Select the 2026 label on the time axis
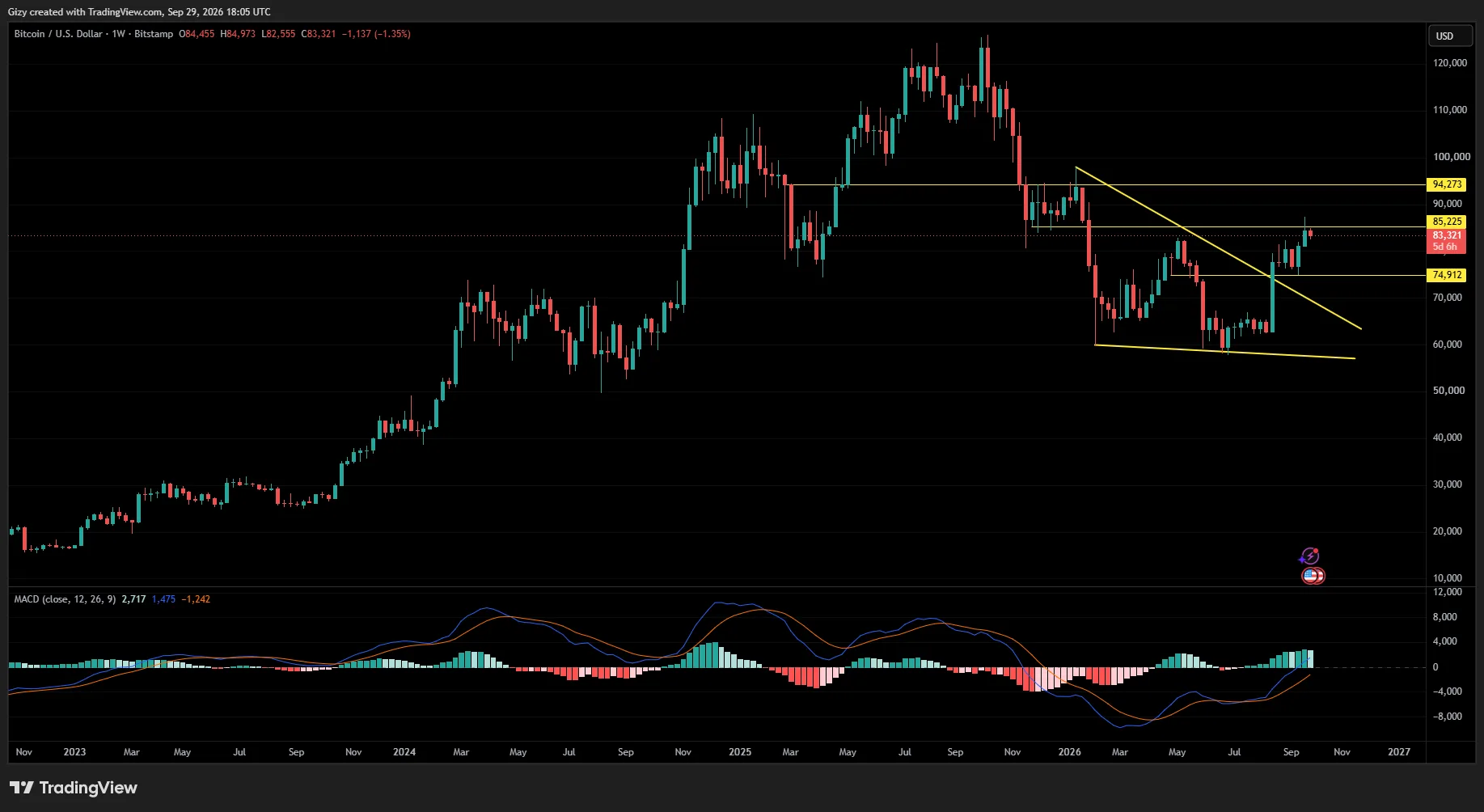 (x=1069, y=752)
